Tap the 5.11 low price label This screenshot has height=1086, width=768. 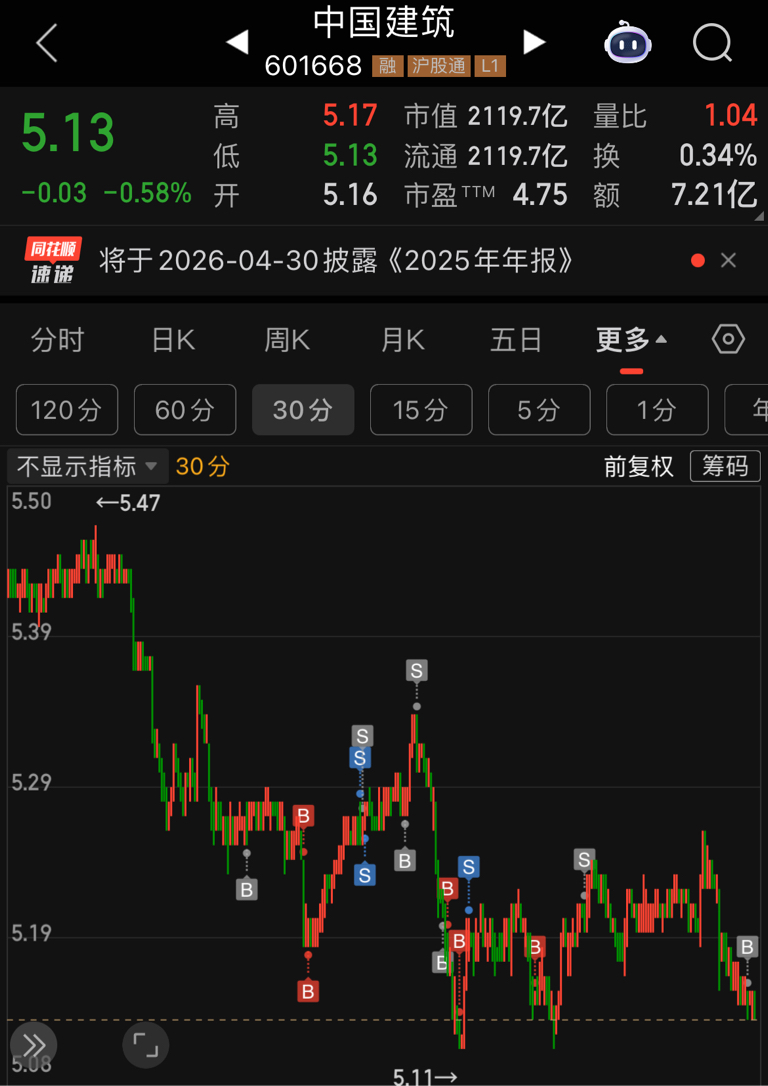tap(425, 1076)
